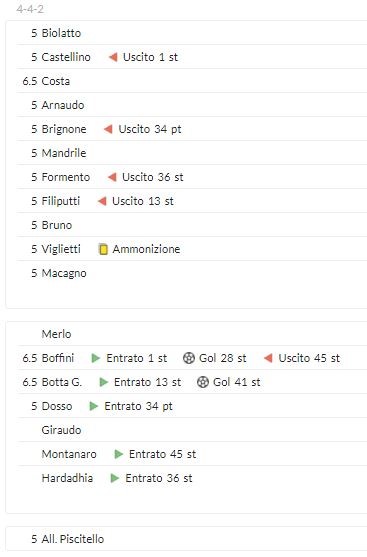Click the red substitution arrow next to Brignone
Screen dimensions: 367x557
[x=108, y=129]
